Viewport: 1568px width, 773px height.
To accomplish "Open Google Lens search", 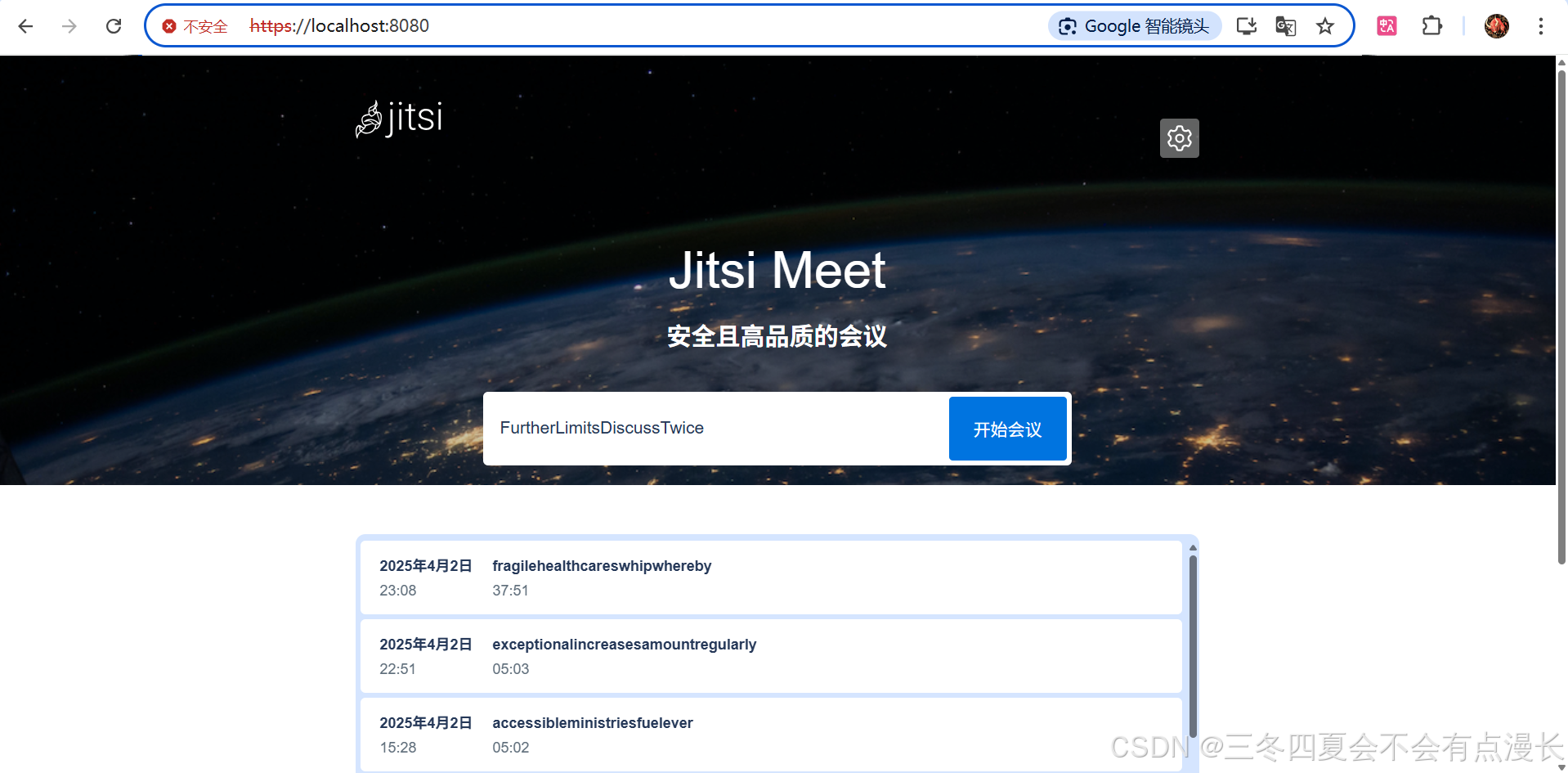I will click(1135, 26).
